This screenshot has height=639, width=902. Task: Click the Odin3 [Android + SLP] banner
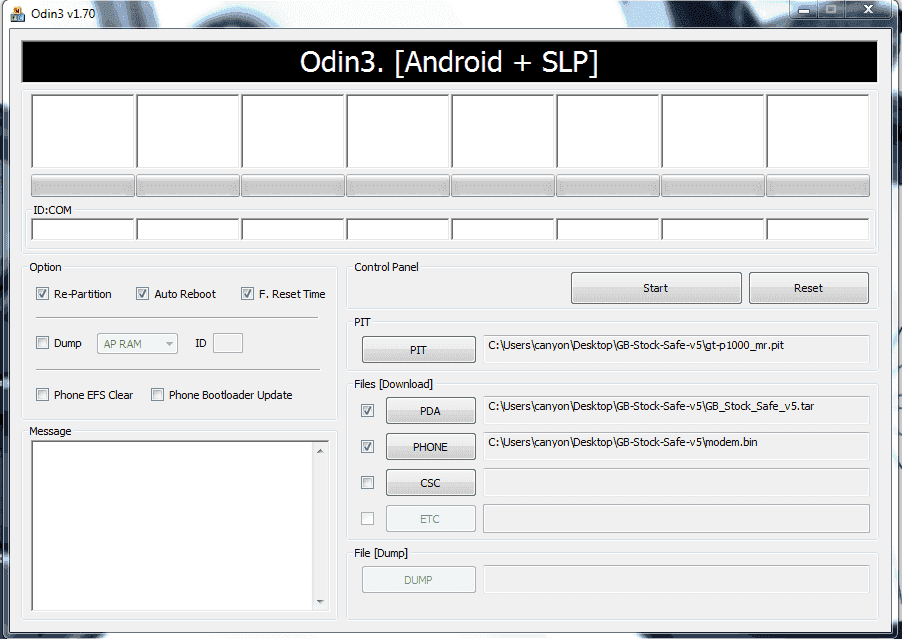pos(449,62)
